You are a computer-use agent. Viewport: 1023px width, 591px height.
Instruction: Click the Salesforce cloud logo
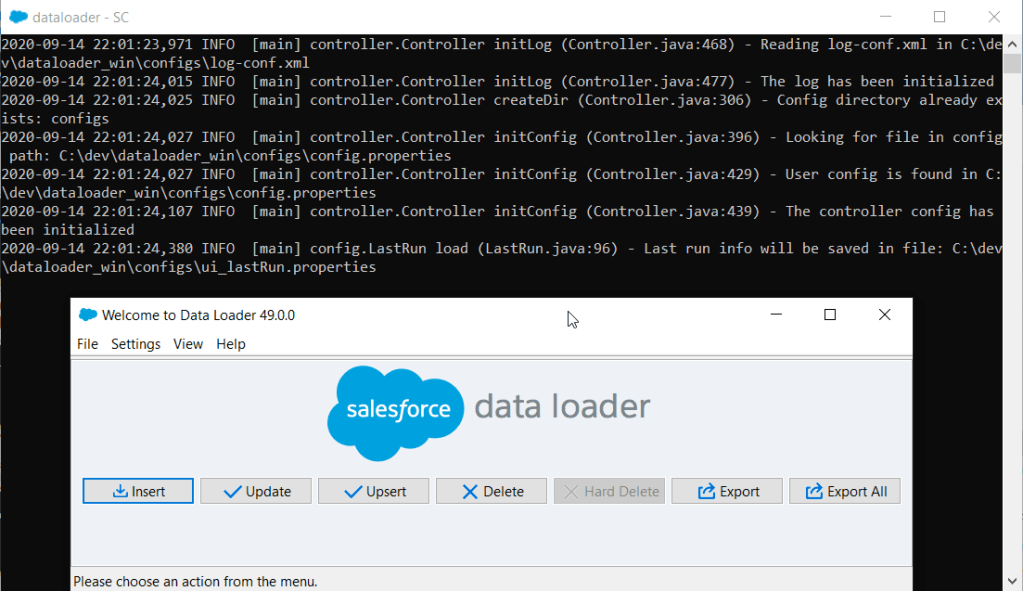click(396, 412)
